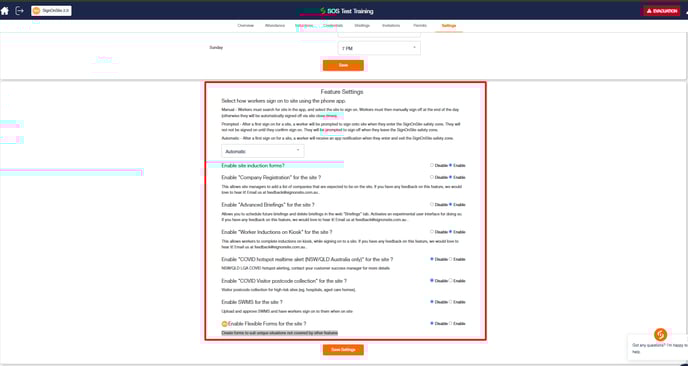This screenshot has height=366, width=688.
Task: Open the Permits tab
Action: (420, 25)
